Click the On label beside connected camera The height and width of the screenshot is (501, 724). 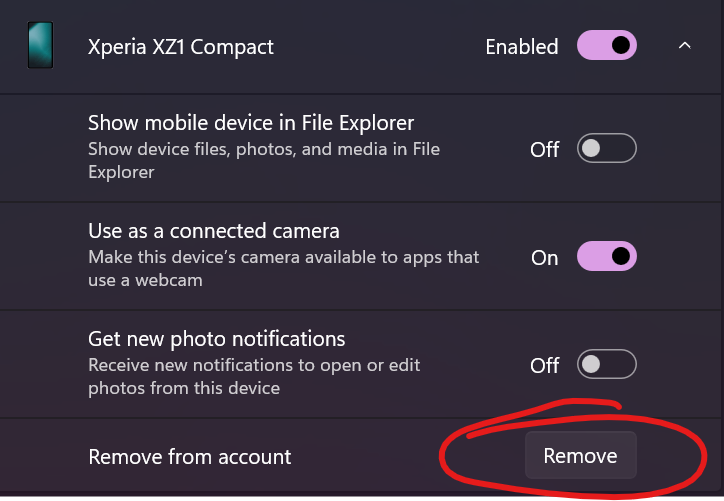click(x=545, y=258)
